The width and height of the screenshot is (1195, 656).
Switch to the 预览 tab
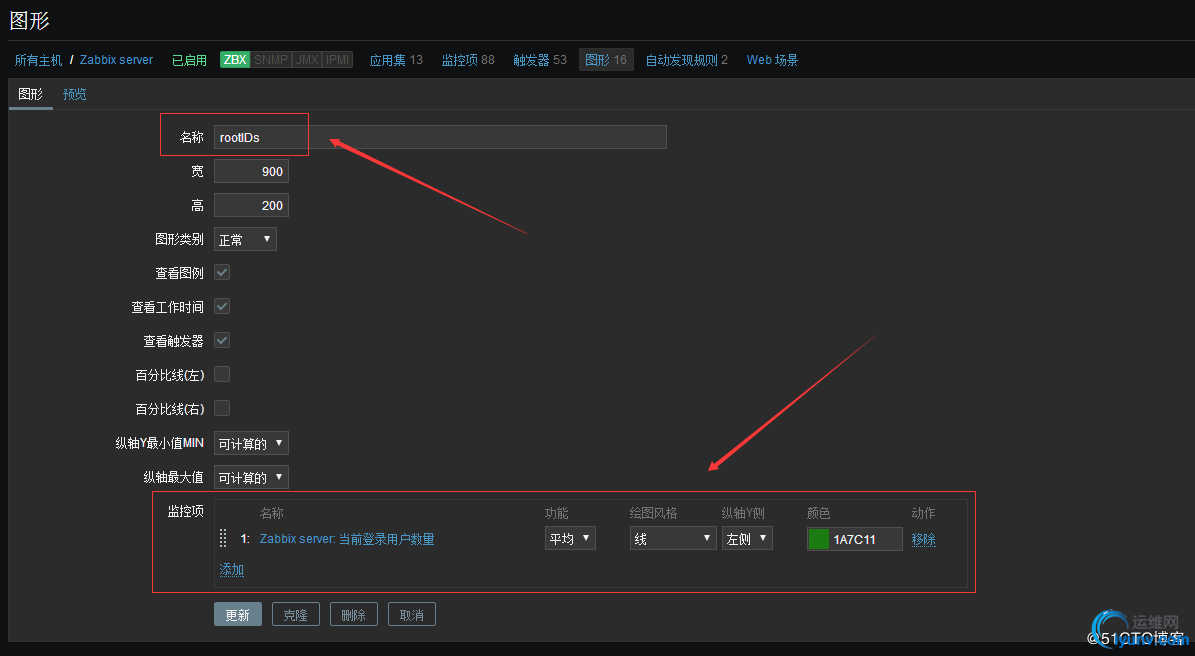coord(75,94)
